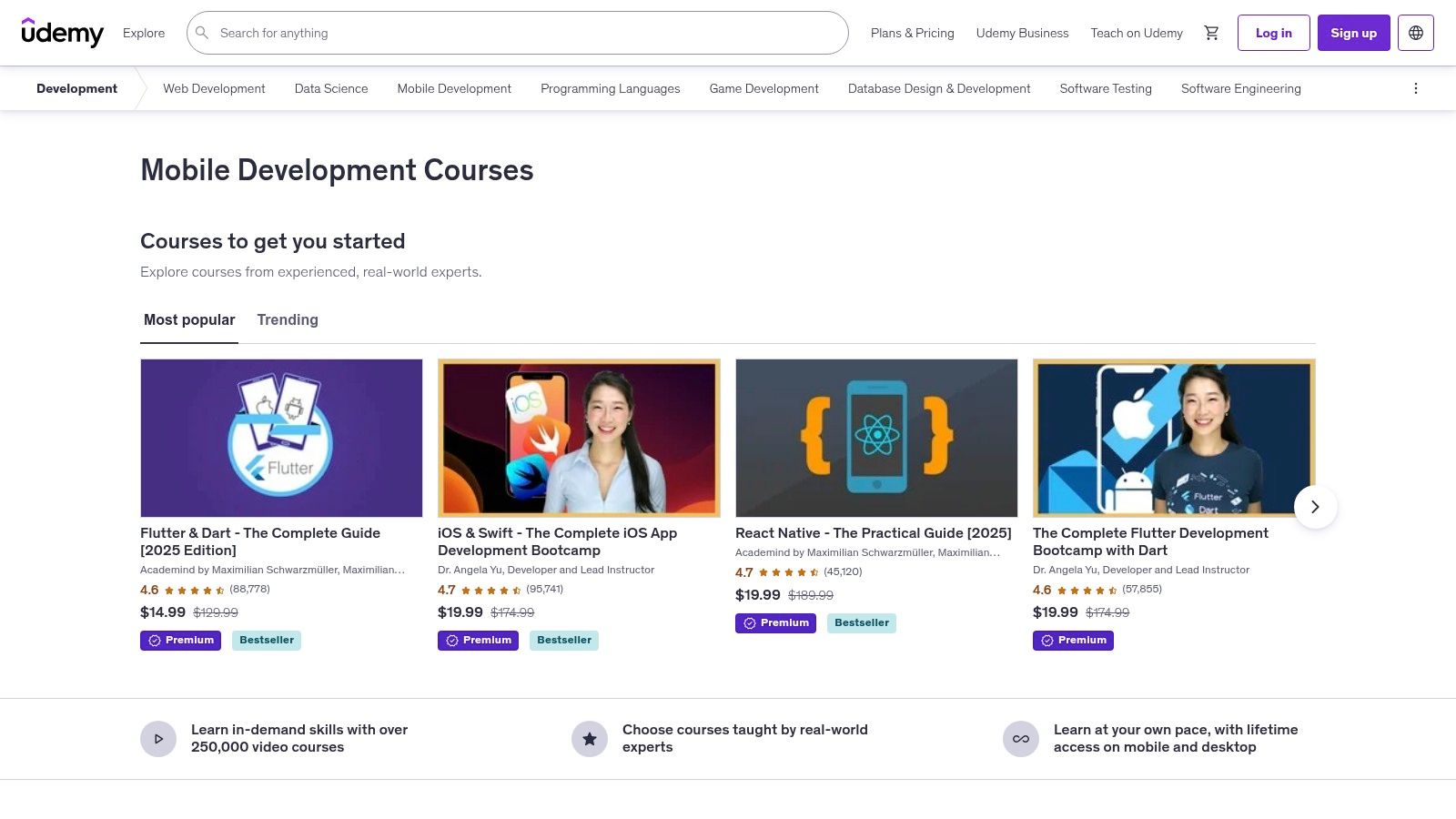Open the Explore menu
The image size is (1456, 819).
144,33
